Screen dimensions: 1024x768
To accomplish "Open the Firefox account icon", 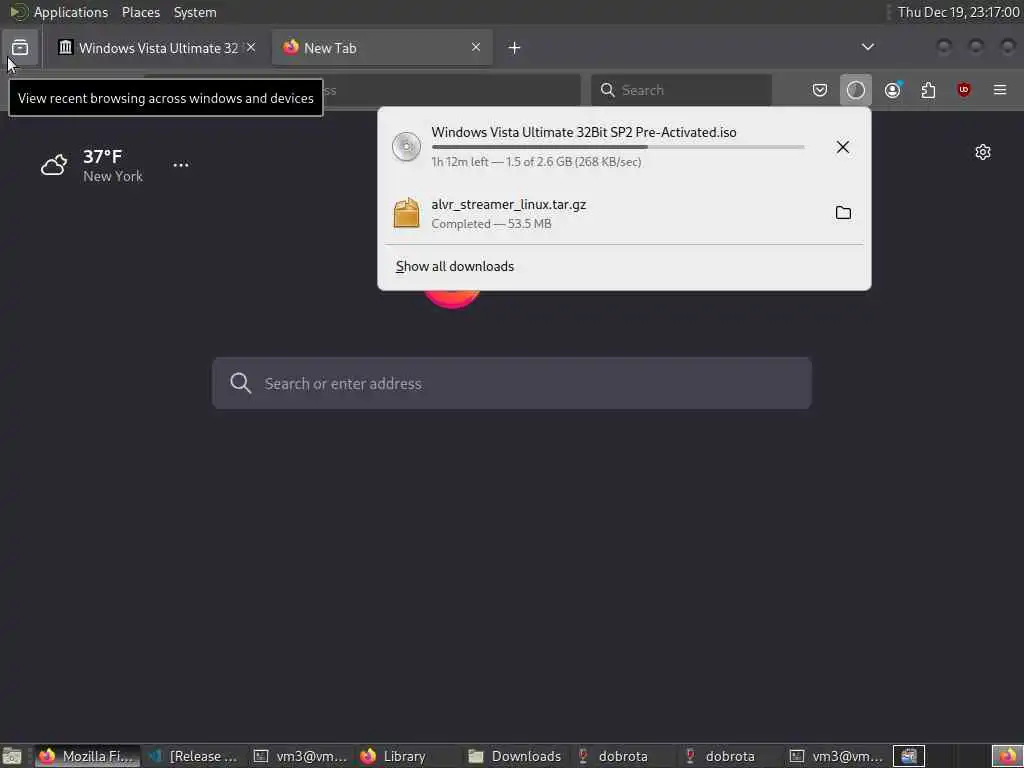I will click(x=893, y=90).
